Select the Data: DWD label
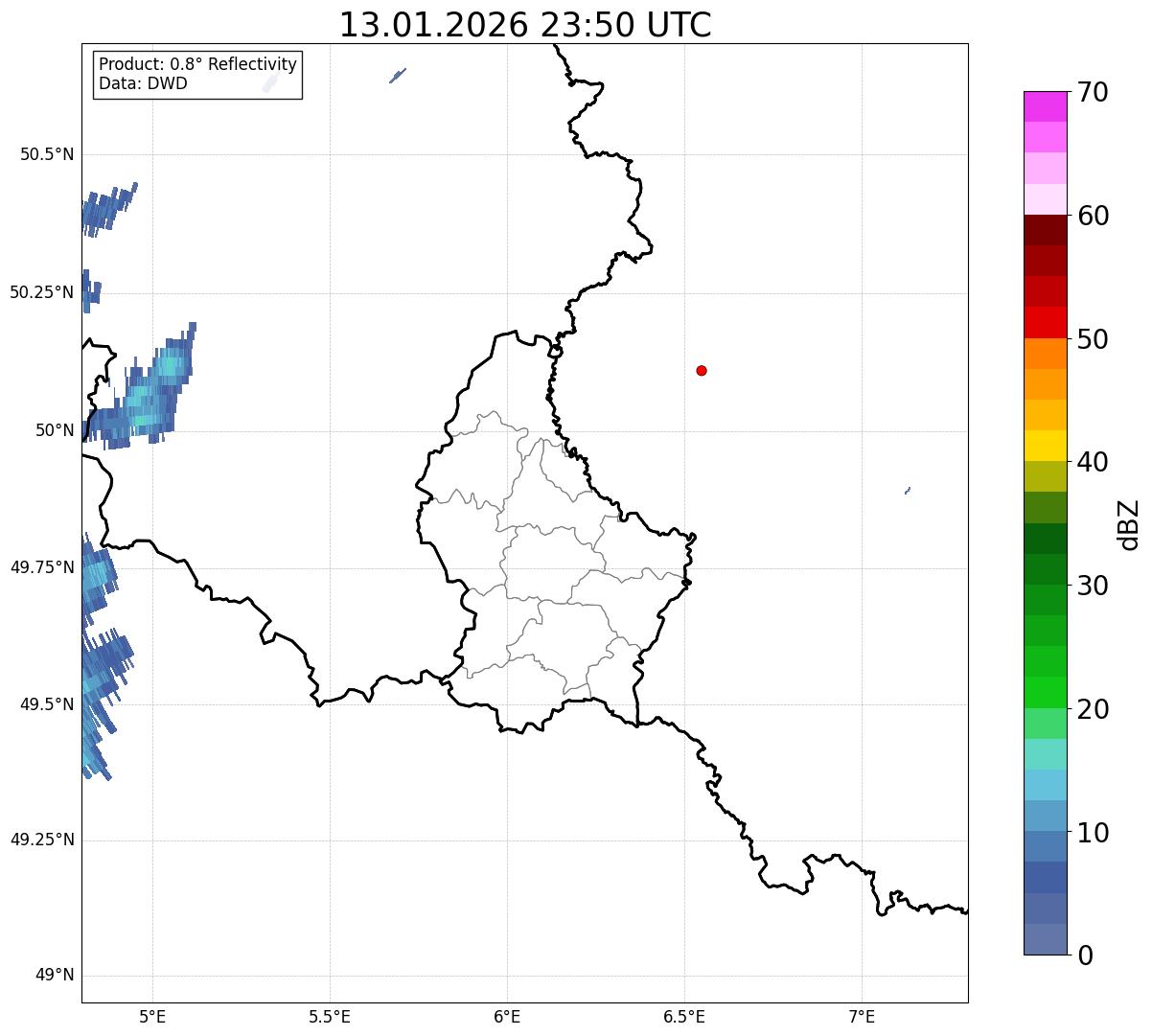 tap(143, 83)
